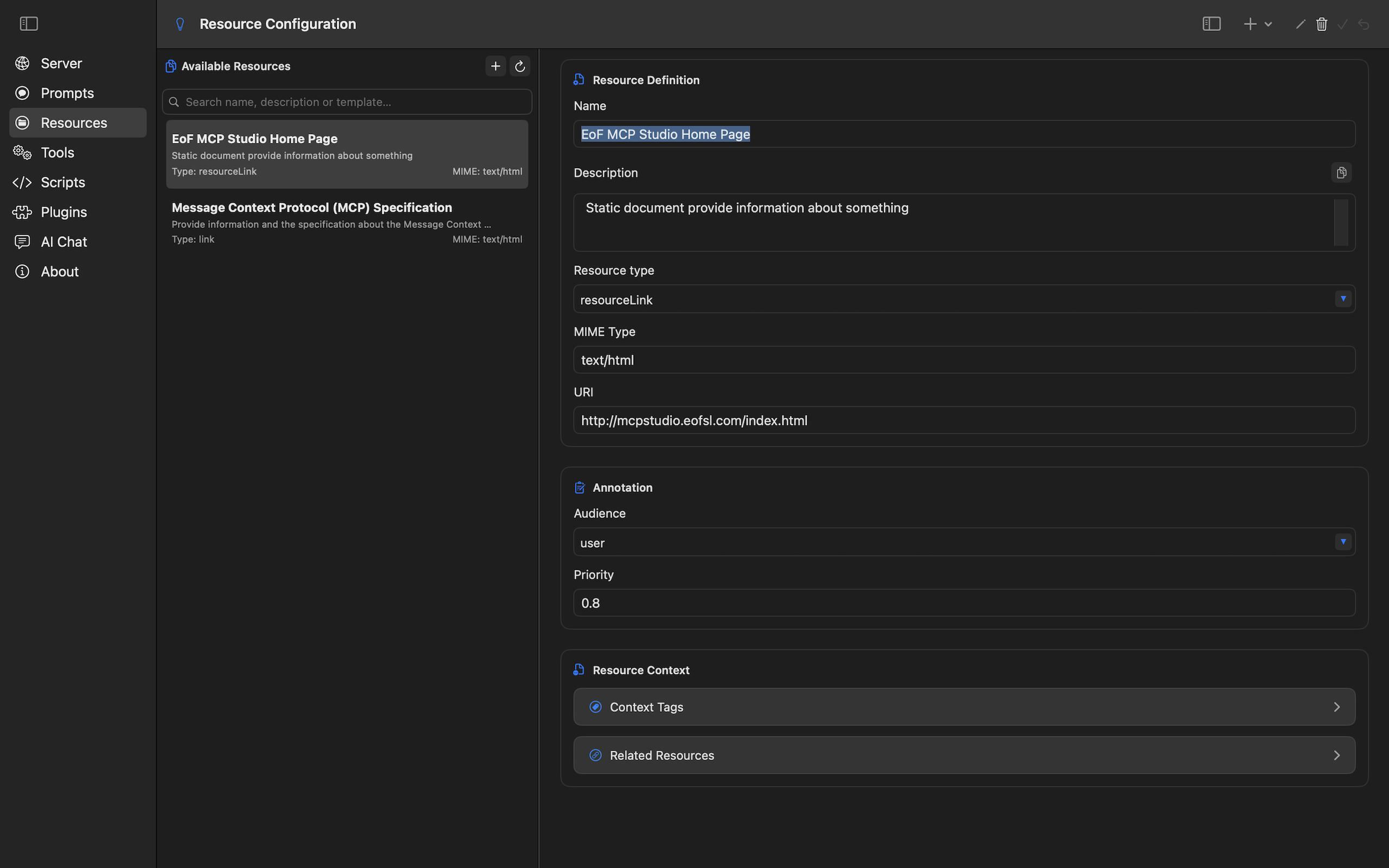Open the add menu chevron in toolbar
Screen dimensions: 1389x868
1269,24
